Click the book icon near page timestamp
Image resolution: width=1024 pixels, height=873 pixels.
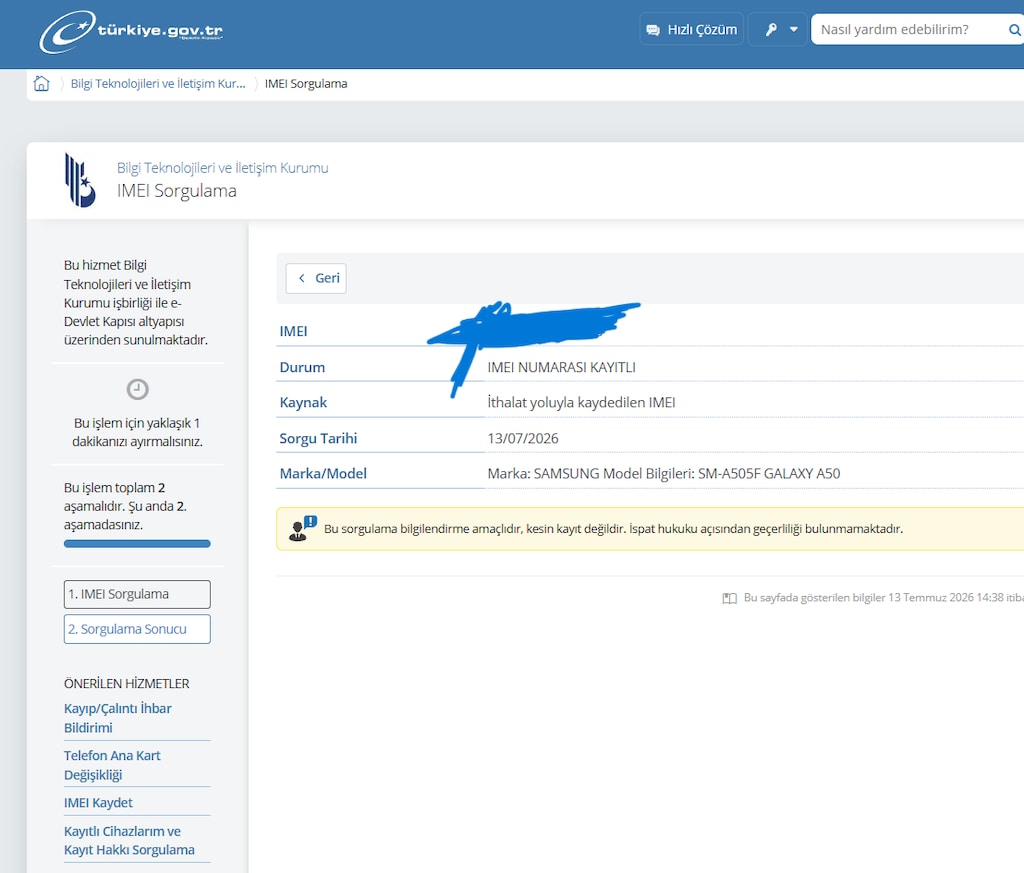coord(729,598)
